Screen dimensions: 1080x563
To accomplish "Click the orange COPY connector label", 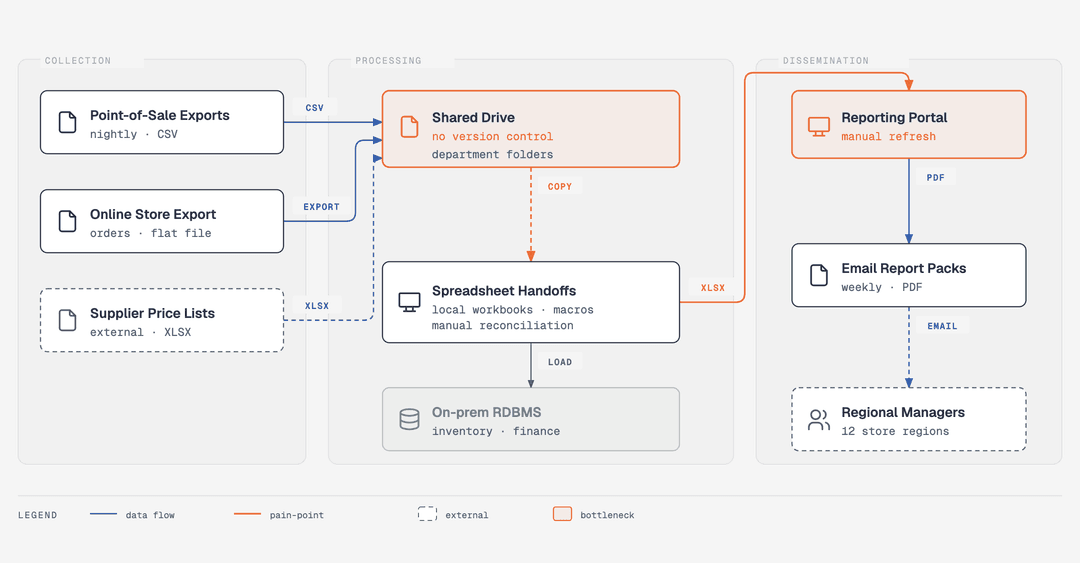I will pyautogui.click(x=560, y=186).
